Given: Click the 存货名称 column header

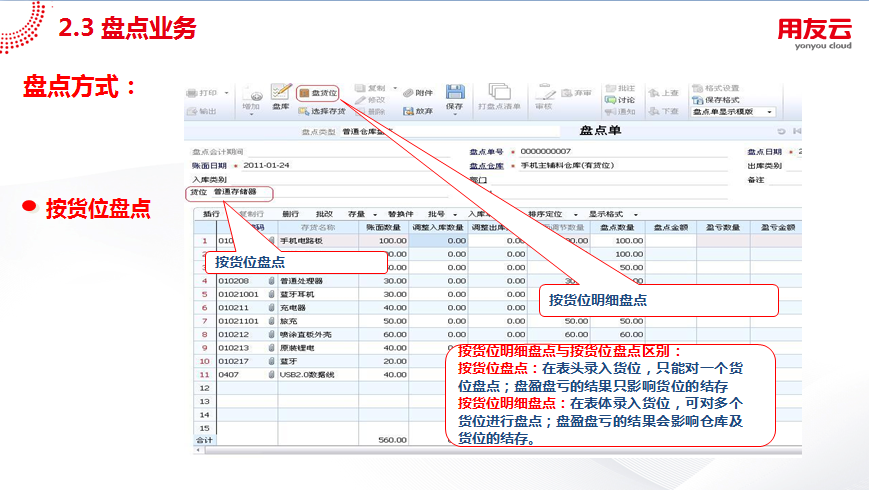Looking at the screenshot, I should tap(318, 227).
